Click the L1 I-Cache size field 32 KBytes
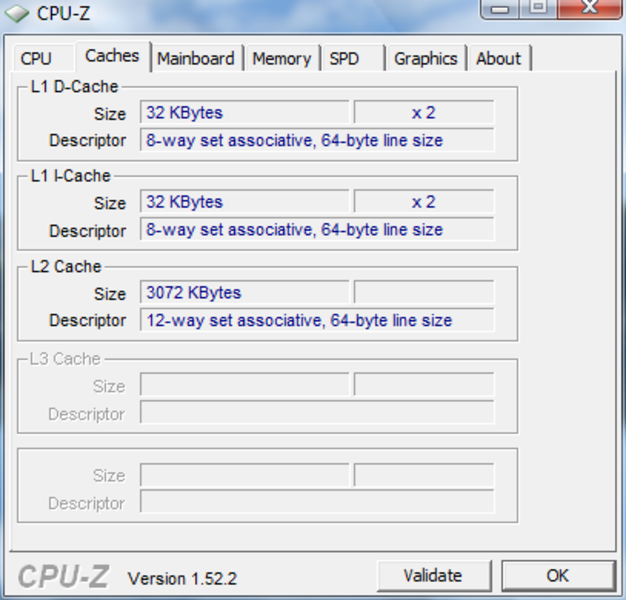 tap(245, 202)
